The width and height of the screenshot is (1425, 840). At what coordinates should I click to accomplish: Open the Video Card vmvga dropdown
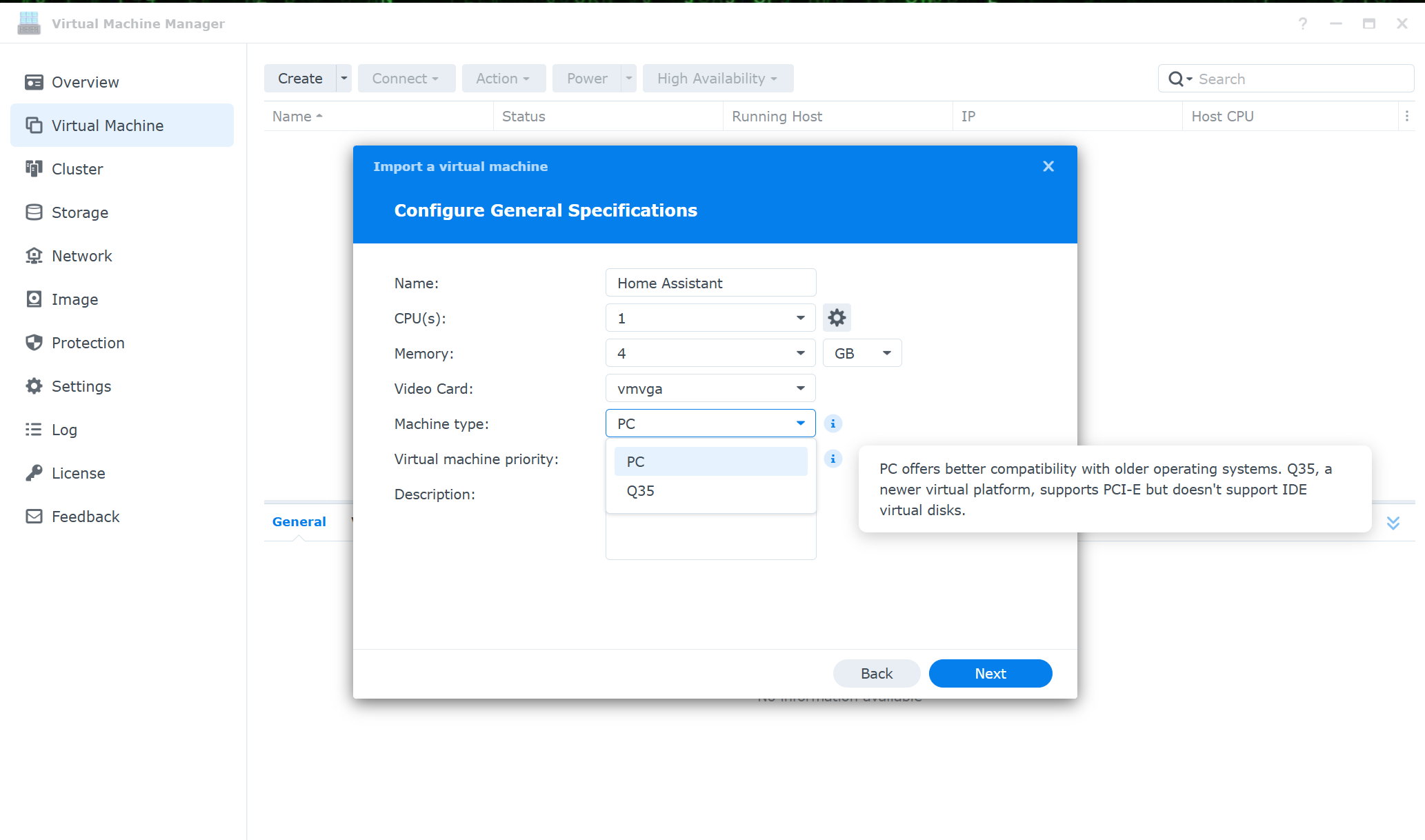click(x=710, y=388)
